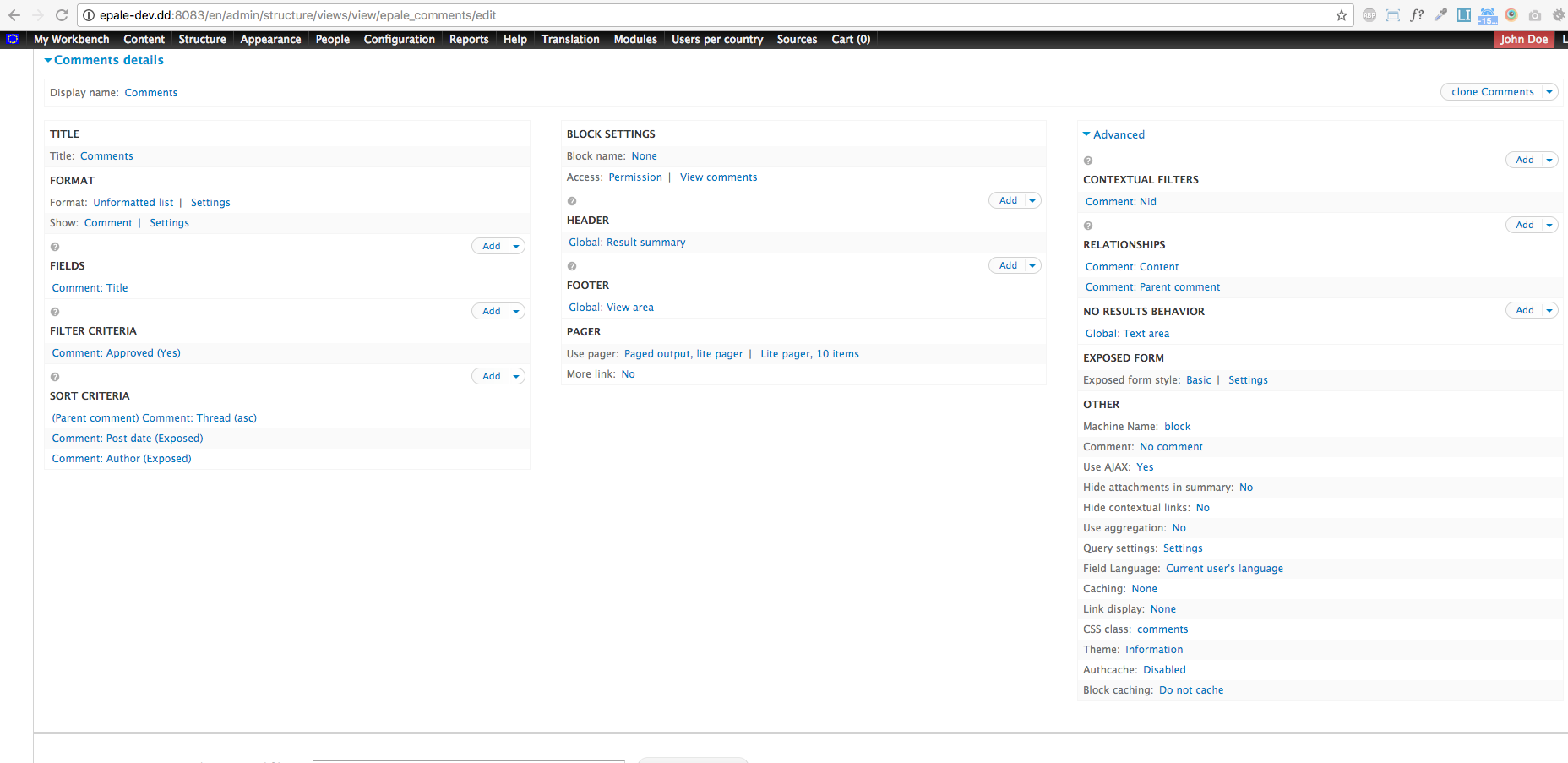Screen dimensions: 1568x763
Task: Click inside the browser address bar
Action: [x=338, y=14]
